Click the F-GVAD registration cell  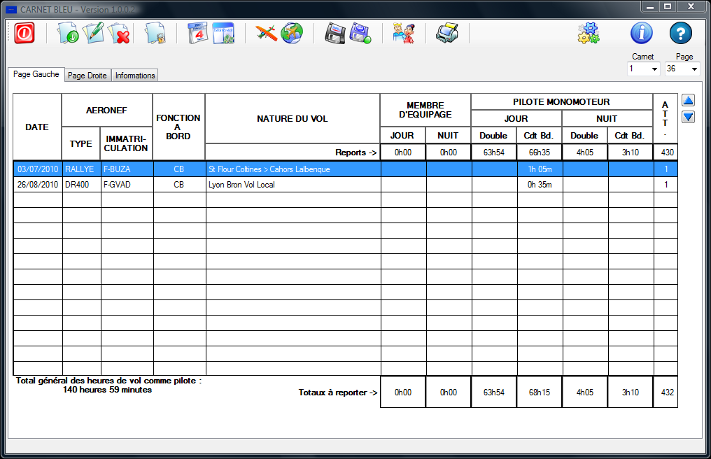click(x=127, y=185)
